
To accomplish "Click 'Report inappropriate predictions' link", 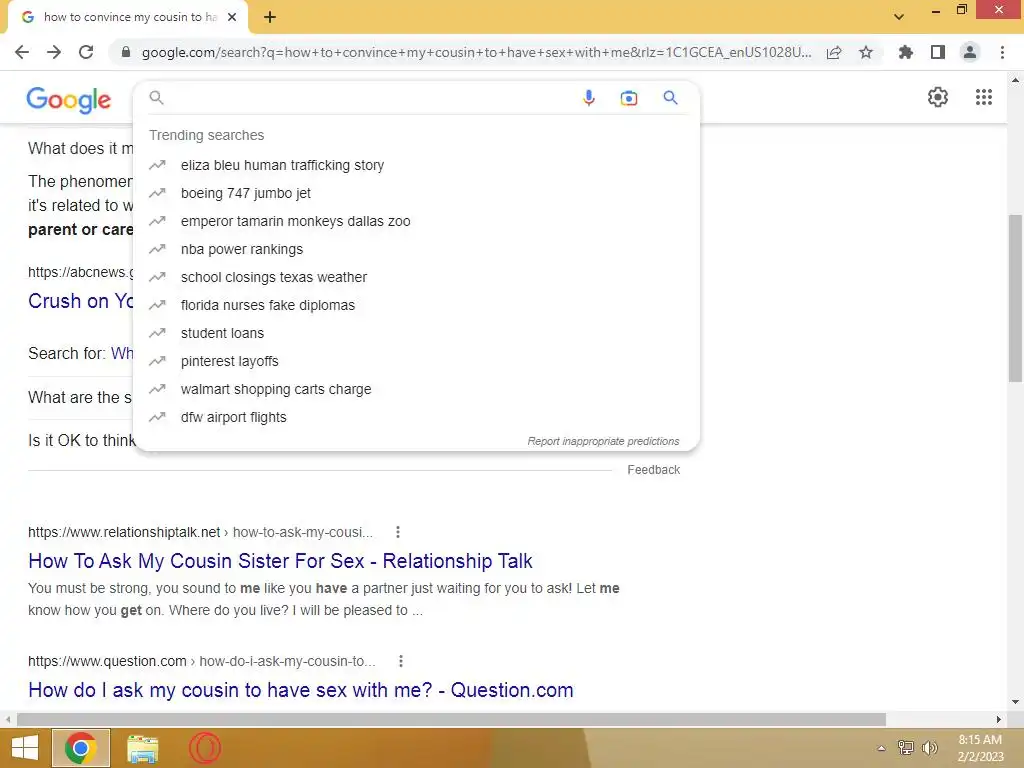I will [x=603, y=441].
